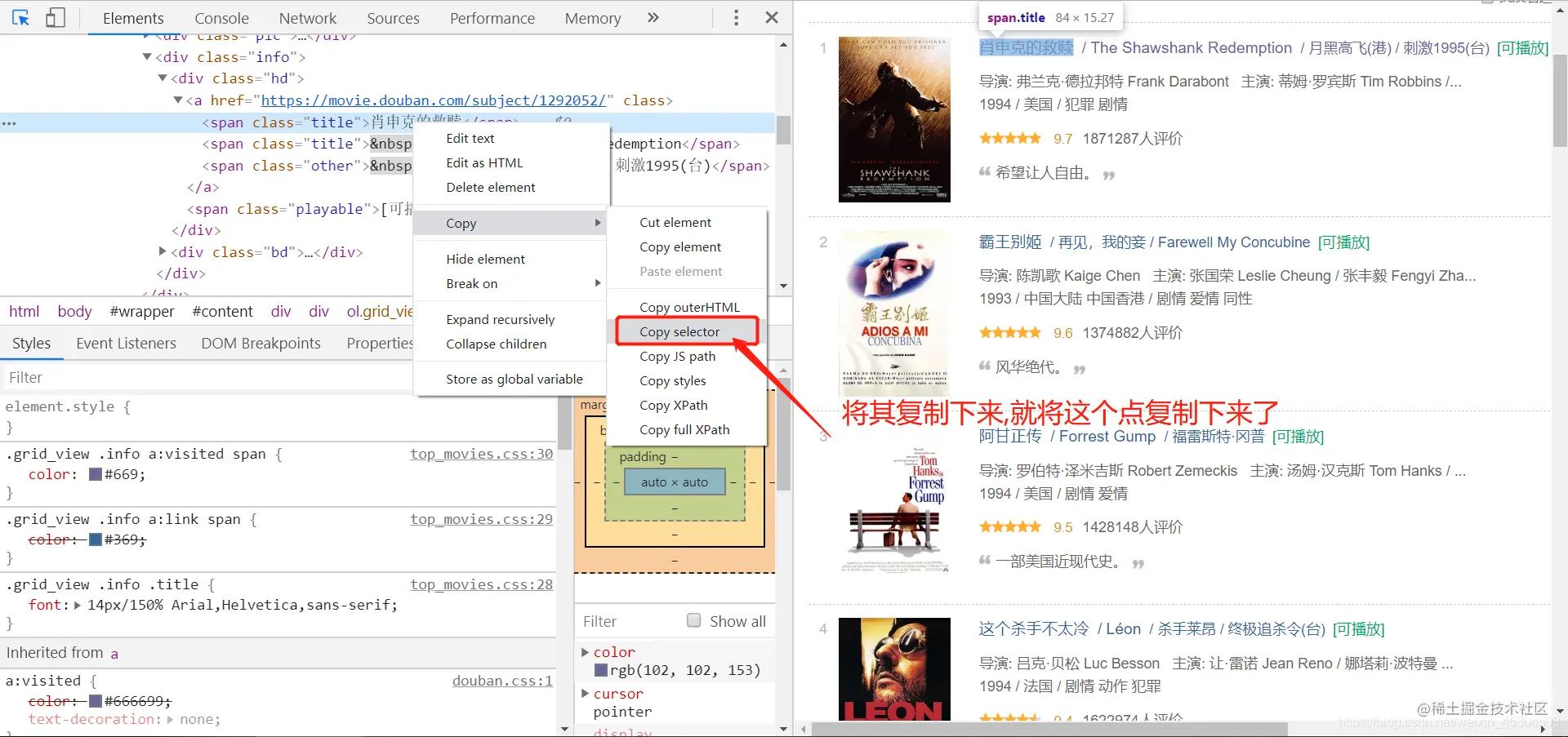
Task: Select the body breadcrumb
Action: click(x=75, y=311)
